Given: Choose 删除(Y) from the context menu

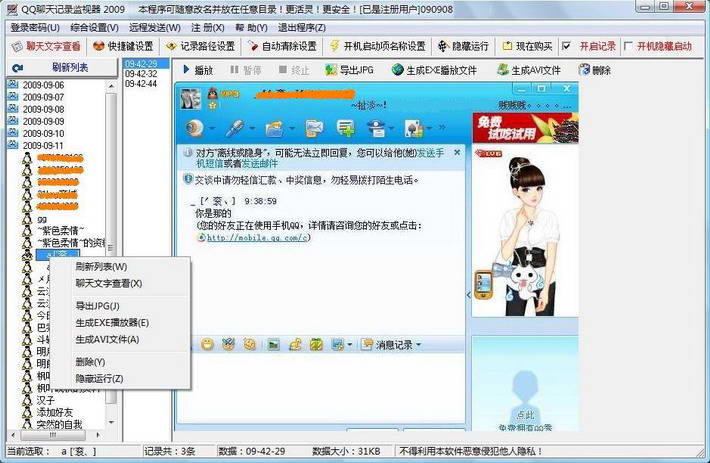Looking at the screenshot, I should click(90, 362).
